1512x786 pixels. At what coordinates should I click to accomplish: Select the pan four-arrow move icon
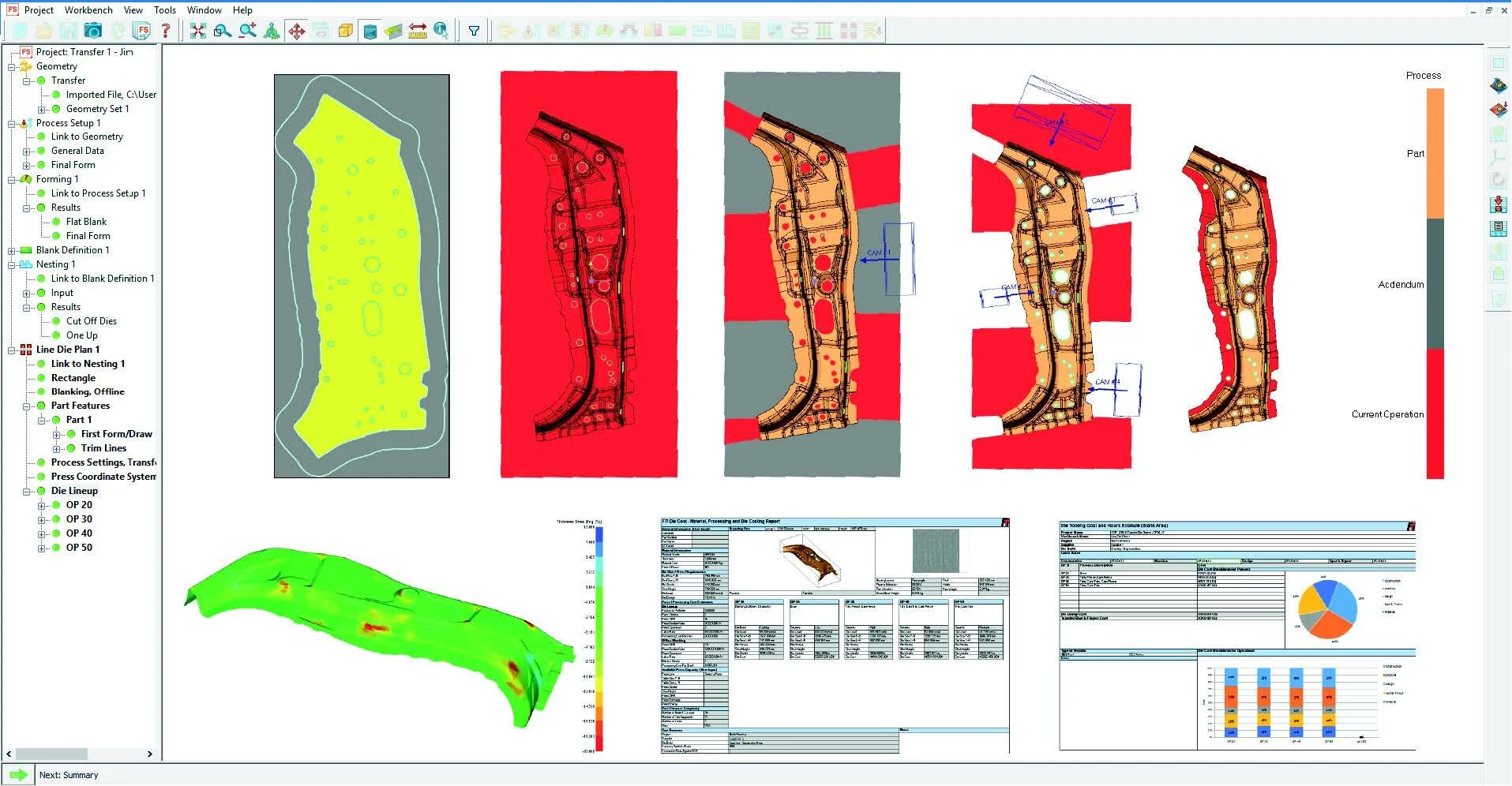pos(297,31)
